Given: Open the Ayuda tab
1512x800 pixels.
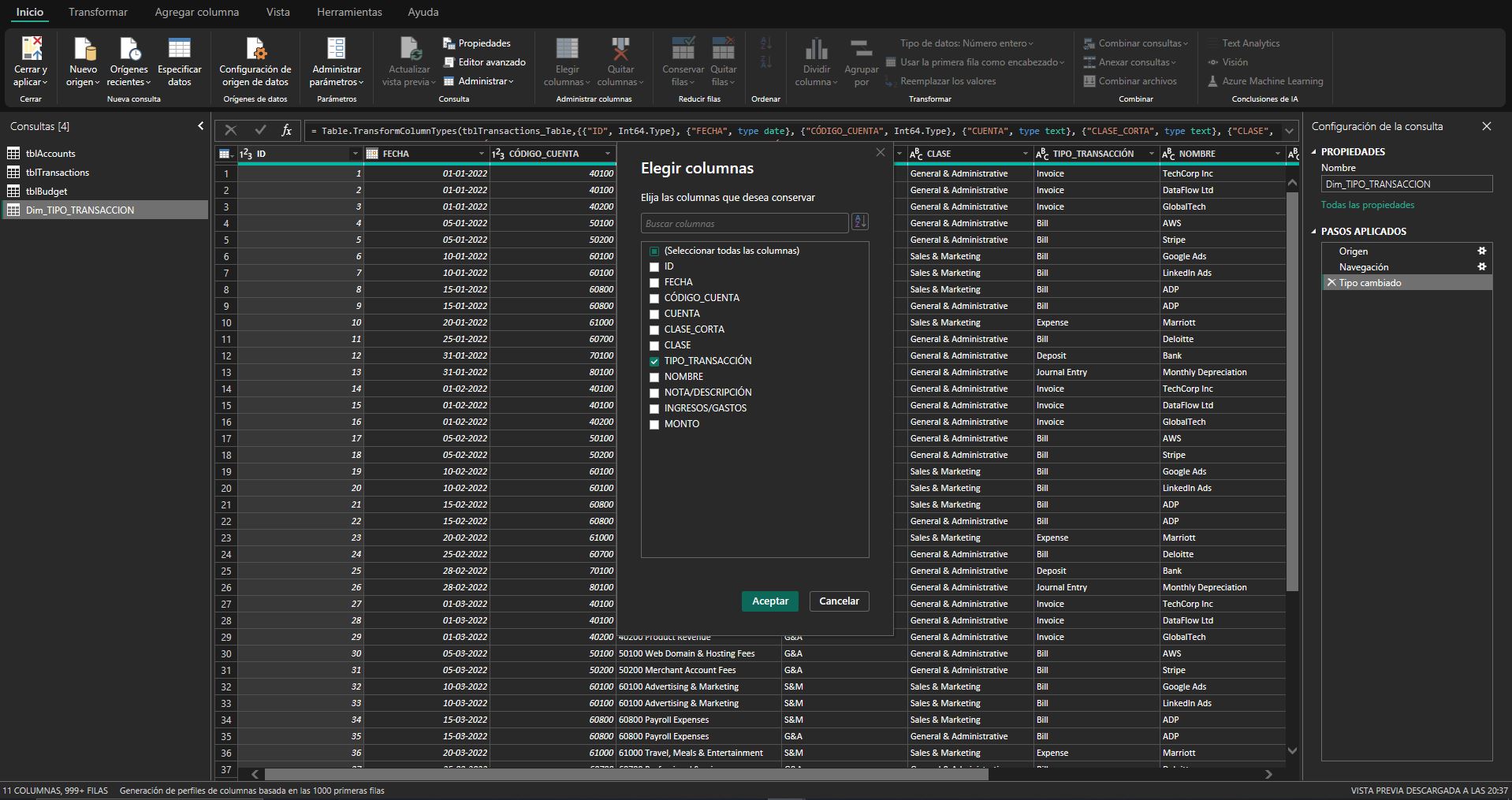Looking at the screenshot, I should tap(423, 12).
